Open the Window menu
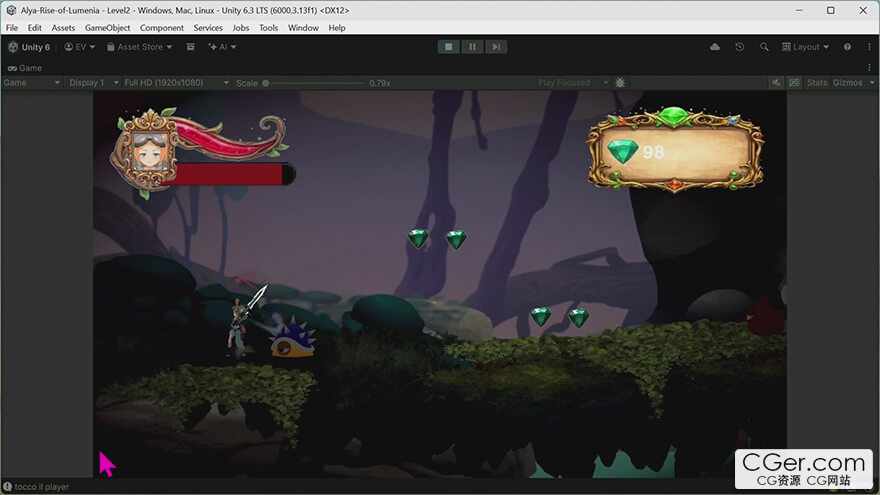 303,28
